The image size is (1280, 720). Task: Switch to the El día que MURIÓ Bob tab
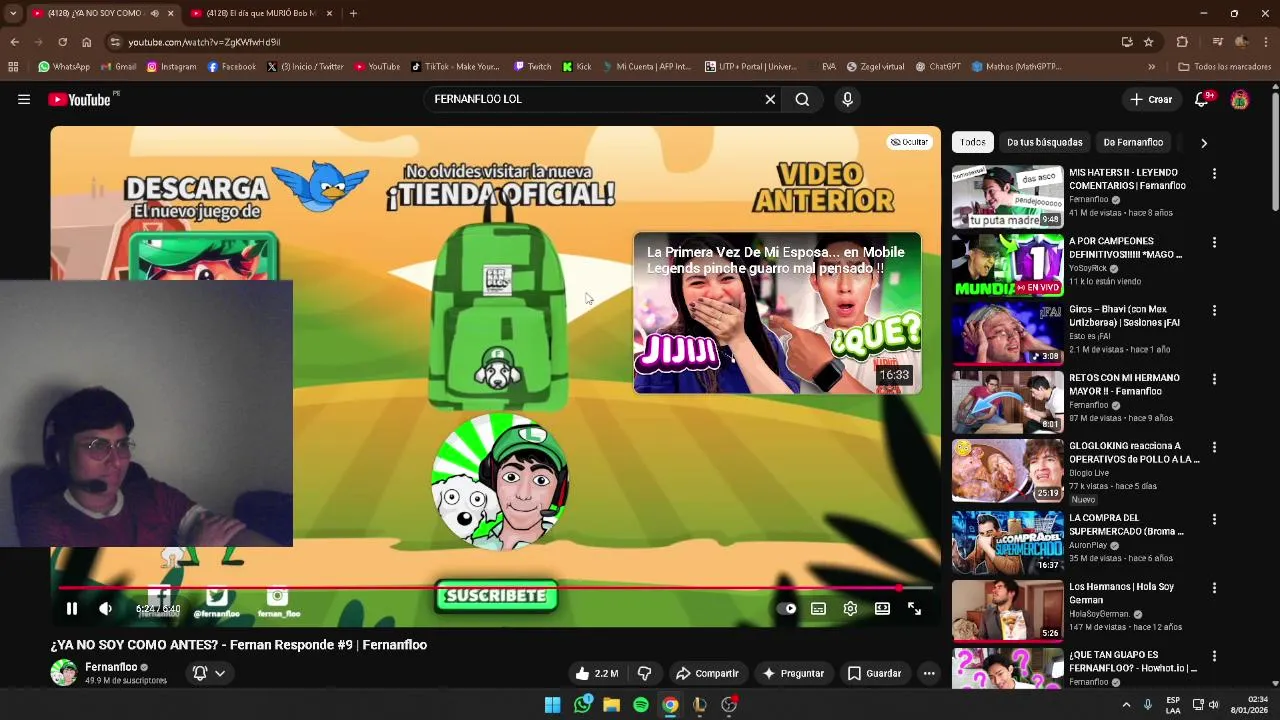tap(258, 13)
